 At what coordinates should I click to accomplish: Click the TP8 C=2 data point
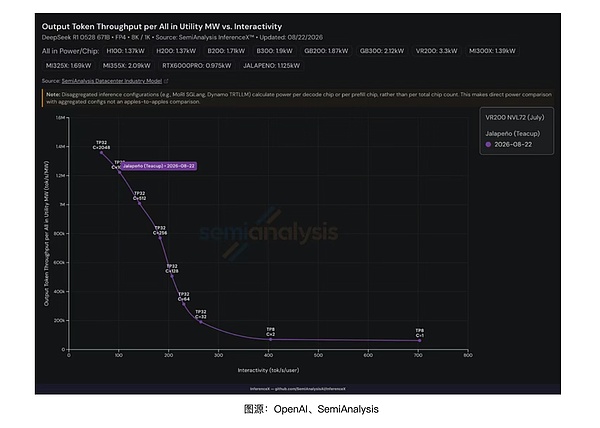coord(271,339)
